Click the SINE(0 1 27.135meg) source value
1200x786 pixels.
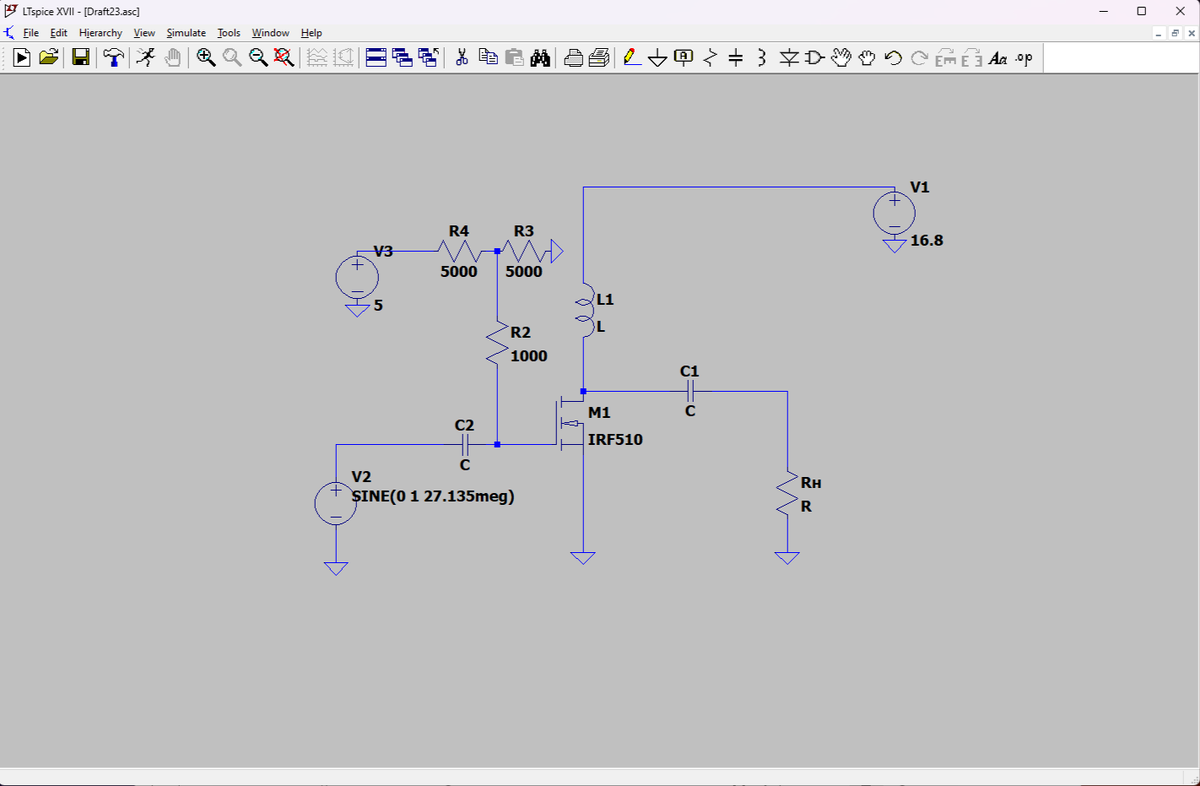pos(434,495)
